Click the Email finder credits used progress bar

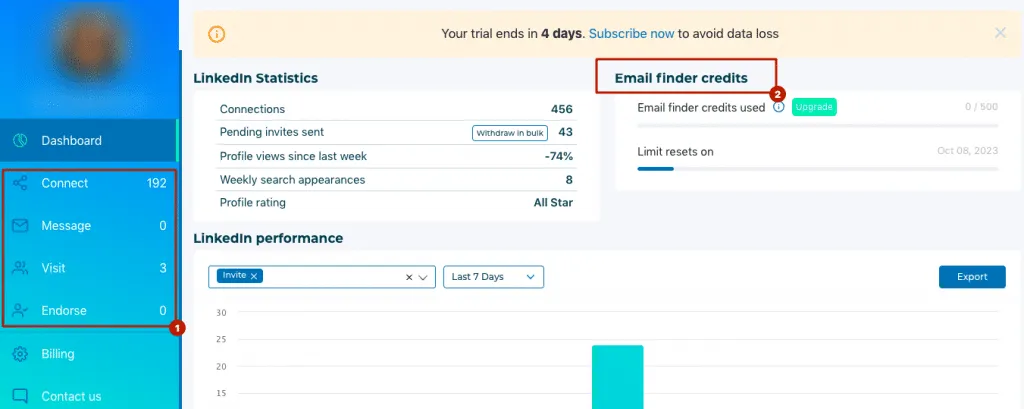[x=818, y=125]
